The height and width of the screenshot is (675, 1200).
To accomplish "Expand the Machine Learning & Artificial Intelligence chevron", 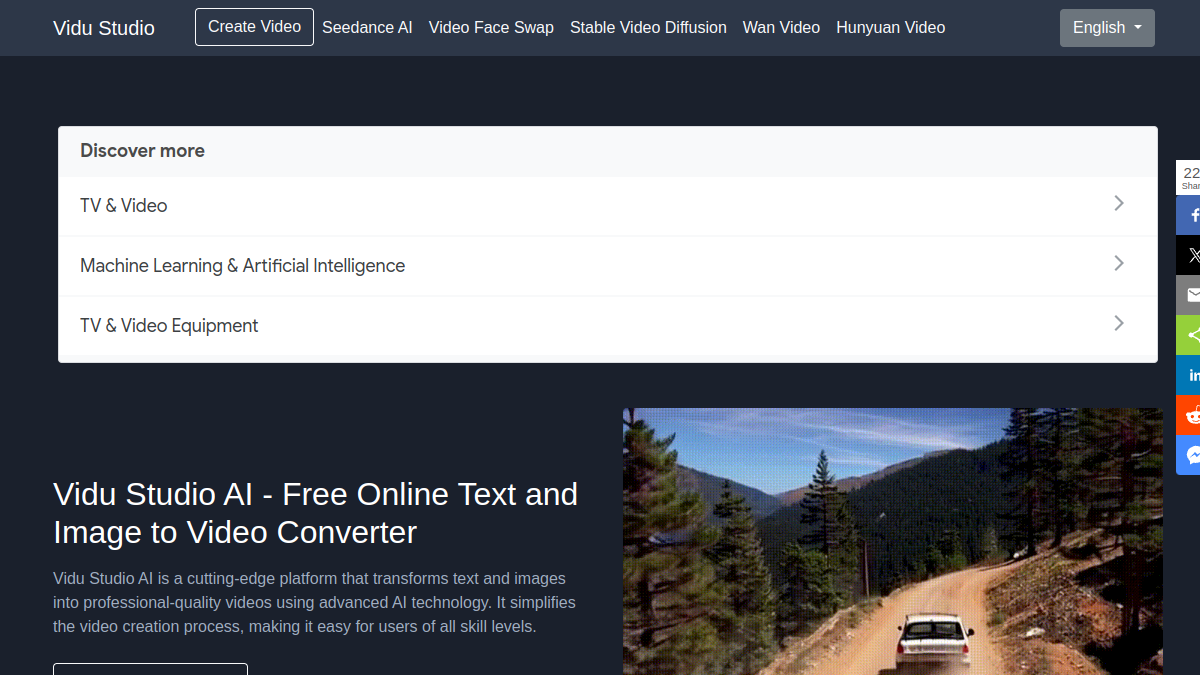I will [1119, 264].
